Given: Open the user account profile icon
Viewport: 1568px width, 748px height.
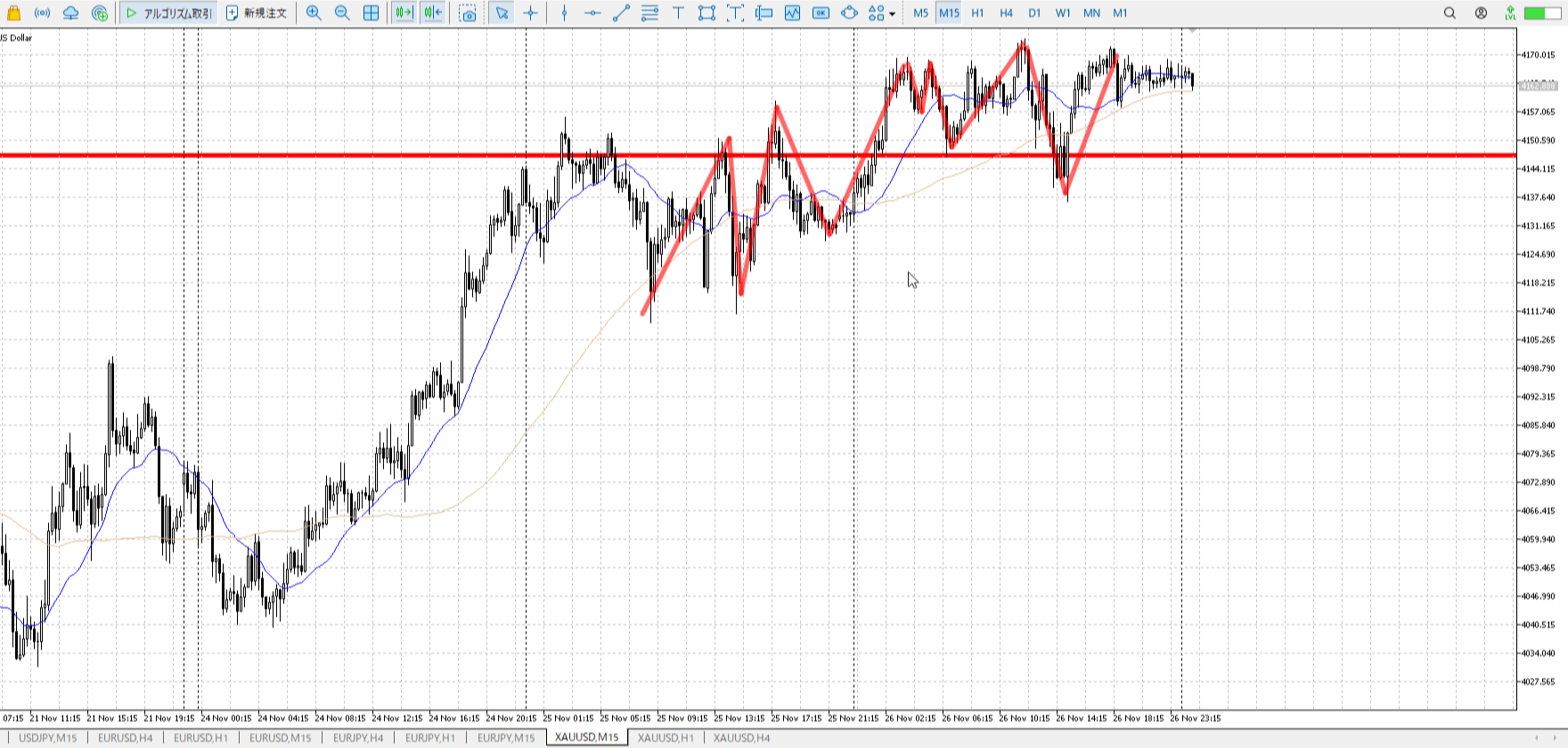Looking at the screenshot, I should click(x=1481, y=13).
